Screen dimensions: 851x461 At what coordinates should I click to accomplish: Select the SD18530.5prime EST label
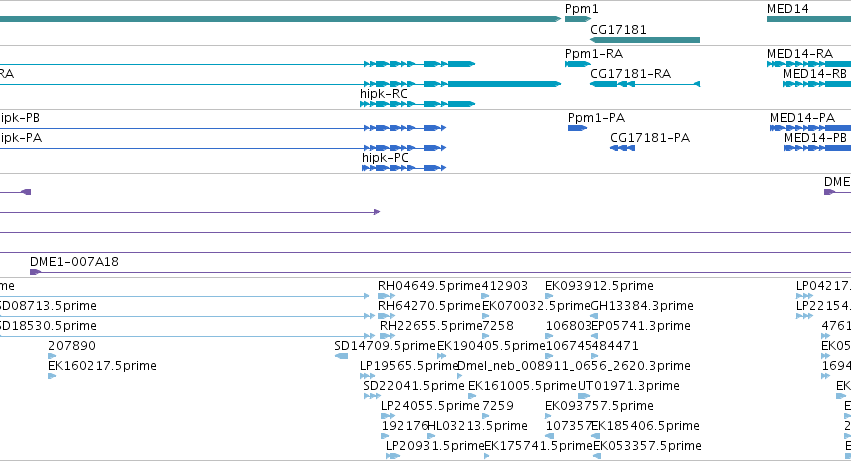click(47, 326)
